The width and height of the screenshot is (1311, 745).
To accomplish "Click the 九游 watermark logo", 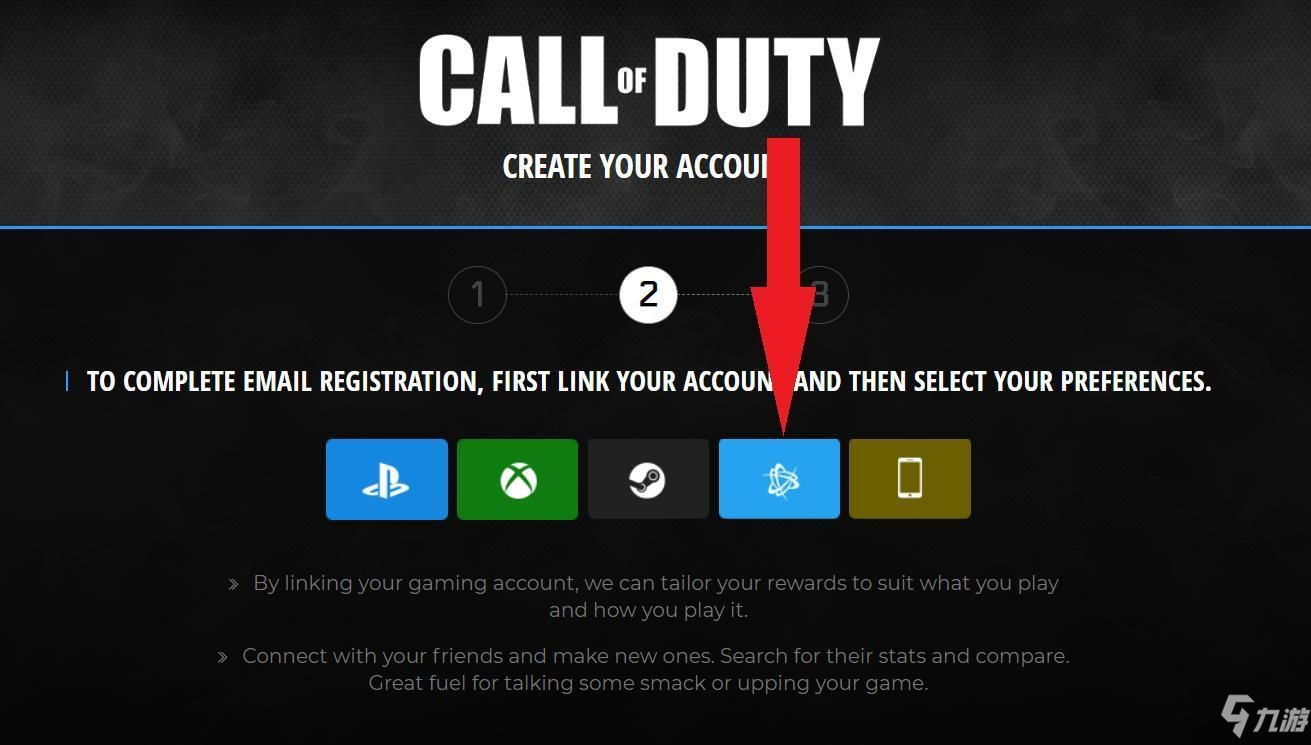I will 1264,717.
